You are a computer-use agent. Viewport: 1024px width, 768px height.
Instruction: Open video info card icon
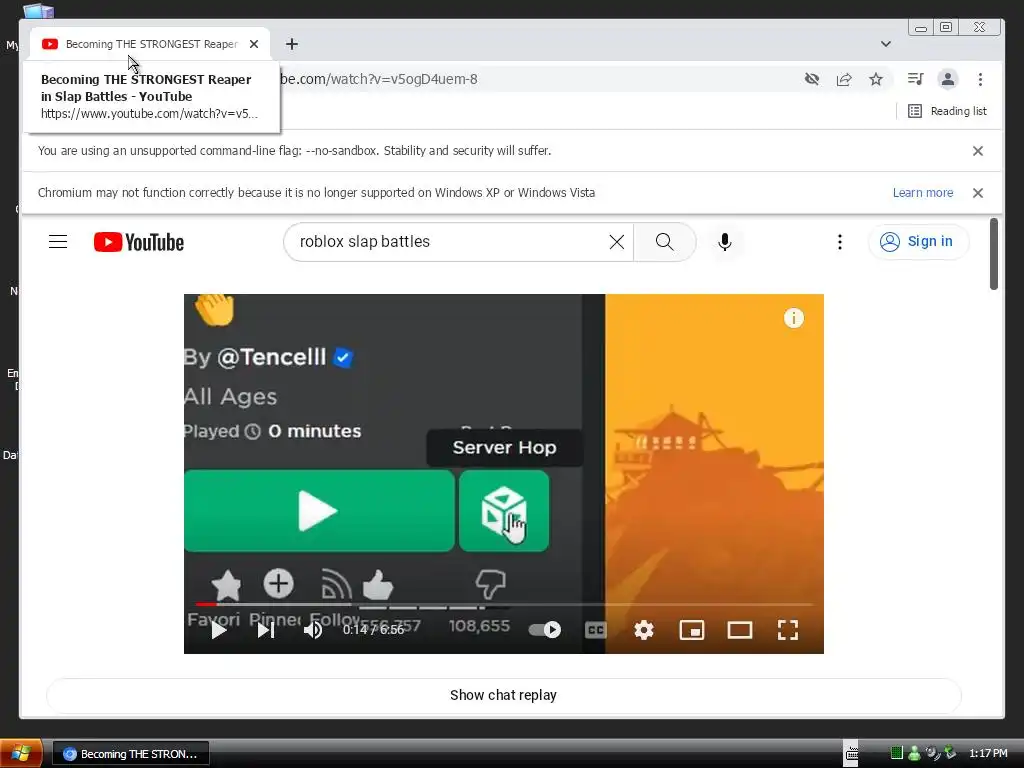793,318
